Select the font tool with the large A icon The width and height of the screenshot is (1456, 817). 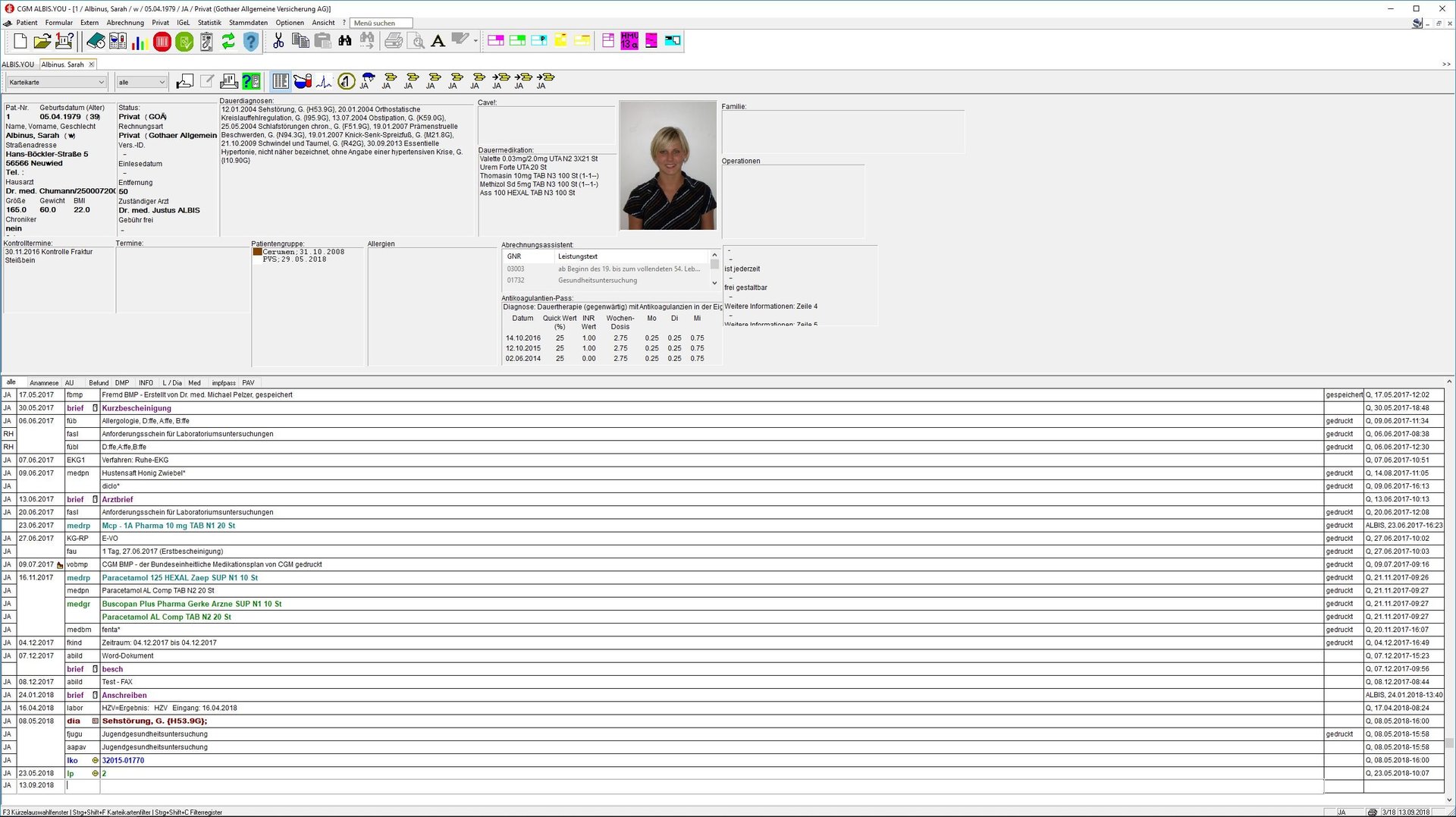[438, 41]
